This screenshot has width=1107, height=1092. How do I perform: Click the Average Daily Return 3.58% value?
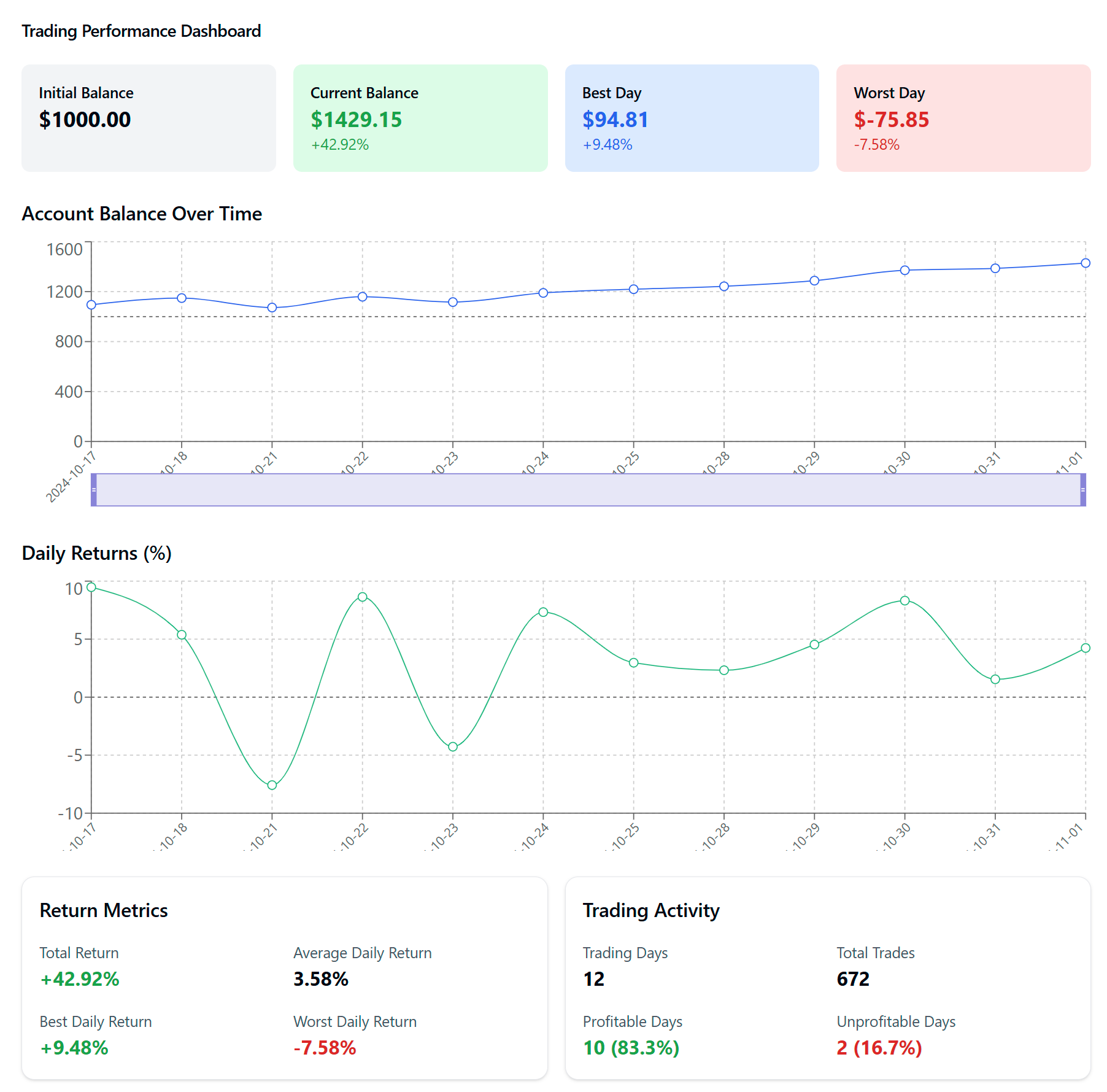[x=321, y=979]
